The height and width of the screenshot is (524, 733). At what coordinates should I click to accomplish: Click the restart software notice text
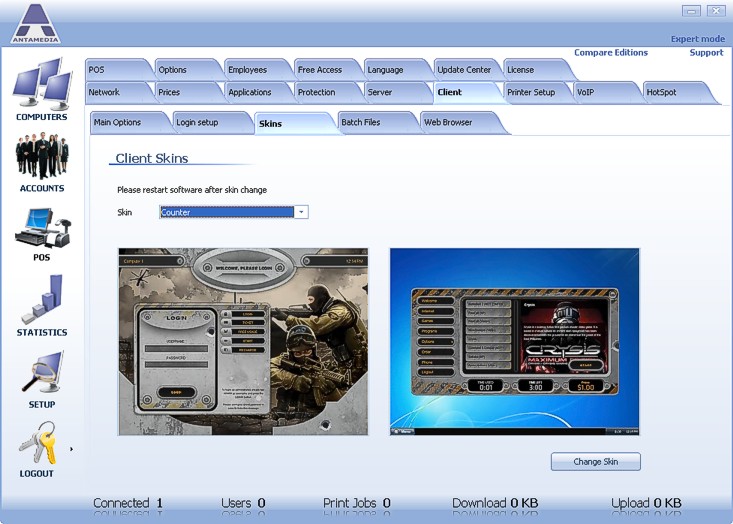coord(192,190)
